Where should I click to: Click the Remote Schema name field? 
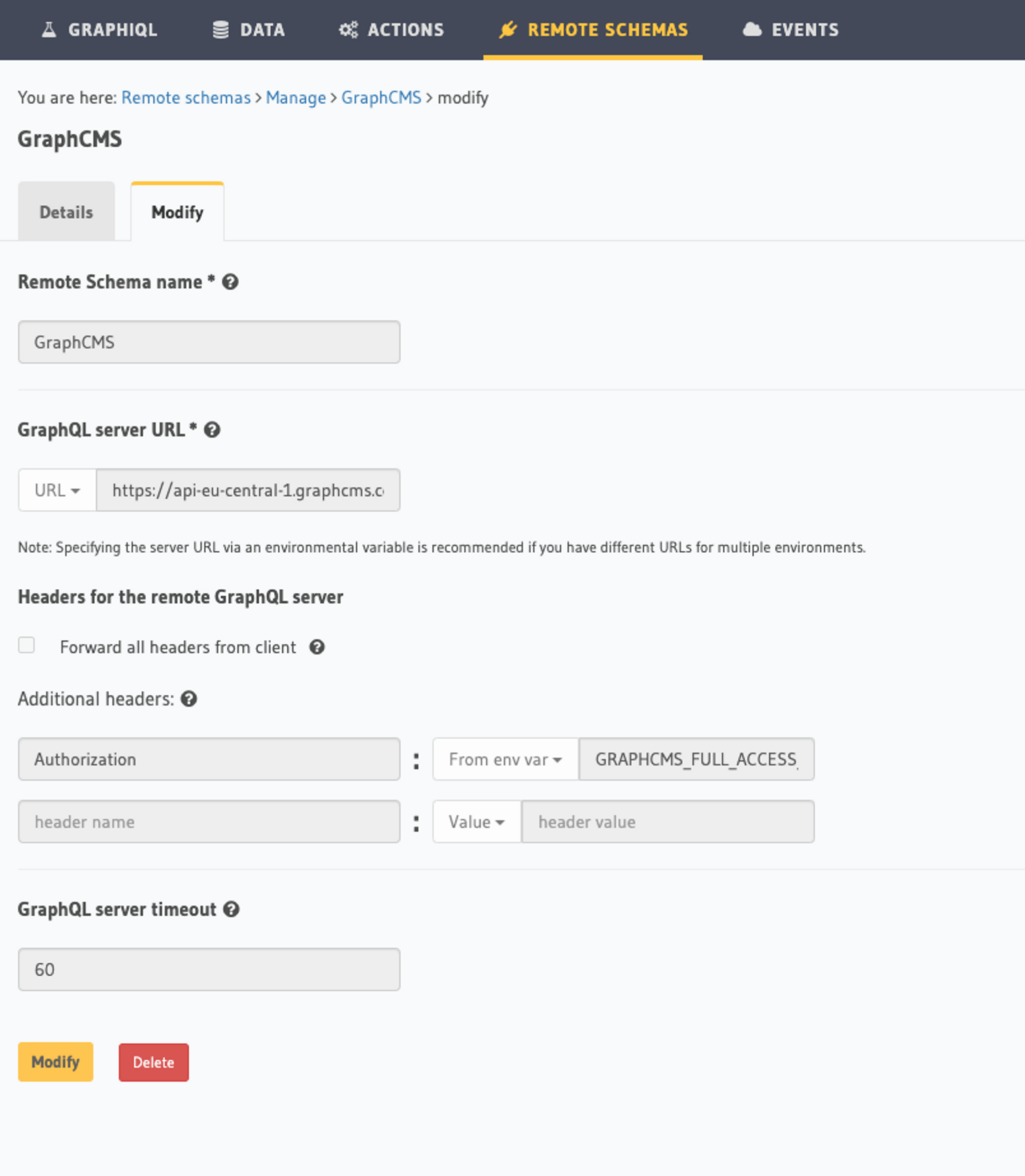pyautogui.click(x=209, y=341)
